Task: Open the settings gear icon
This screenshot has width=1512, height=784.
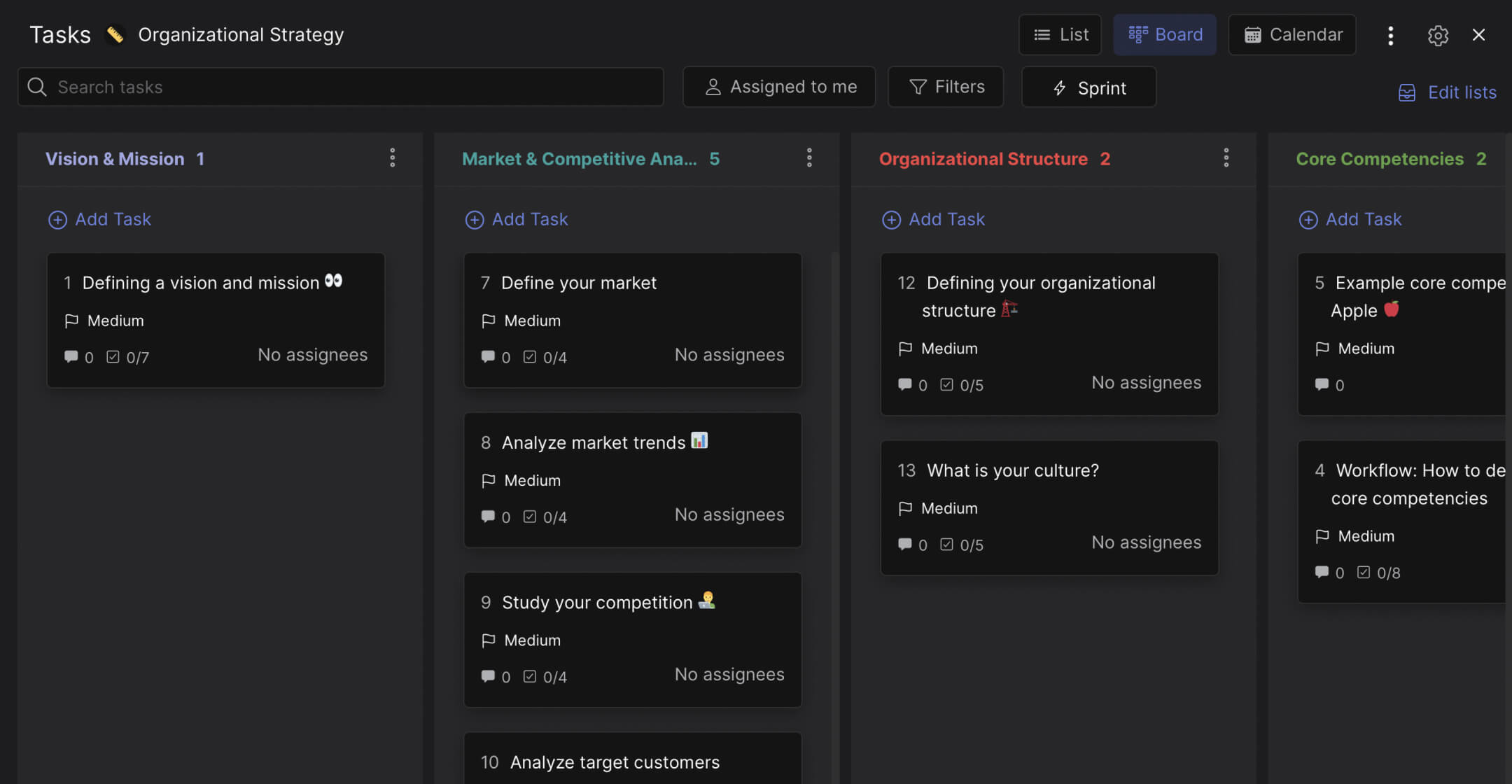Action: coord(1438,35)
